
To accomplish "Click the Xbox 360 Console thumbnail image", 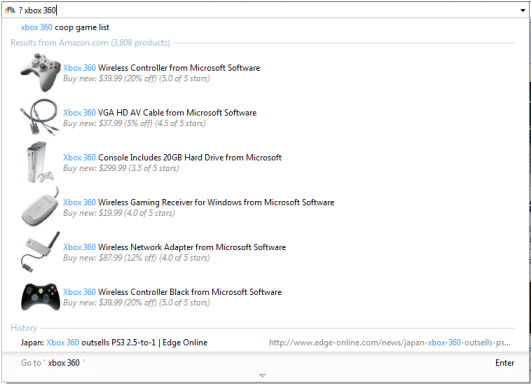I will [40, 162].
